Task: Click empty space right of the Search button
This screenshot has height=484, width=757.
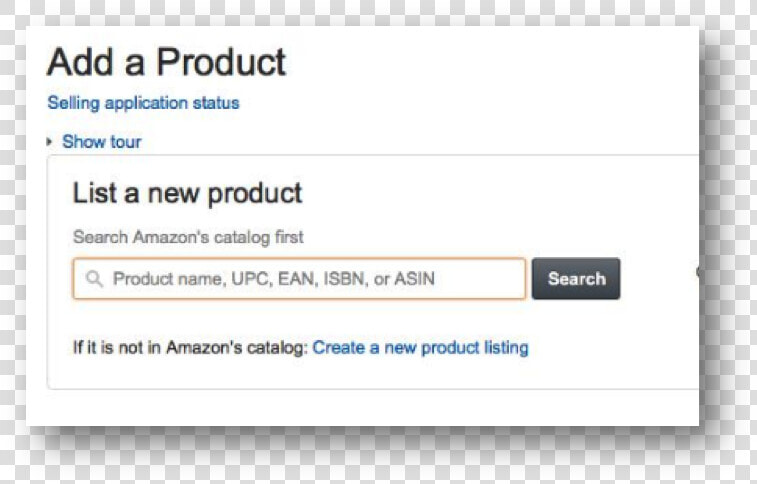Action: tap(657, 278)
